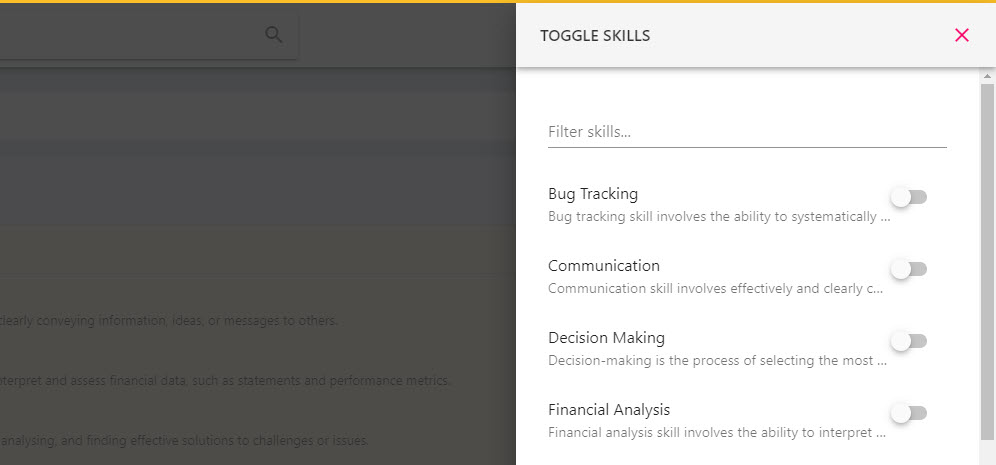
Task: Select the Financial Analysis skill title
Action: click(x=609, y=410)
